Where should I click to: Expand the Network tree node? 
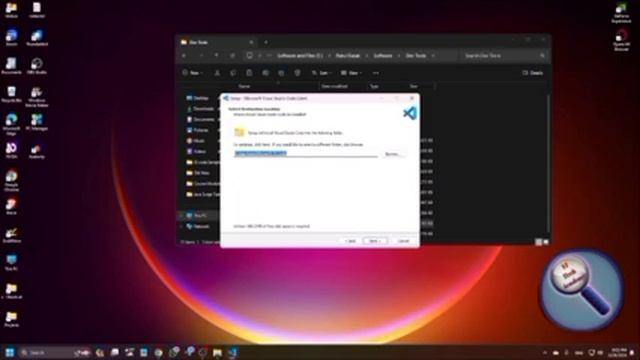(x=181, y=226)
